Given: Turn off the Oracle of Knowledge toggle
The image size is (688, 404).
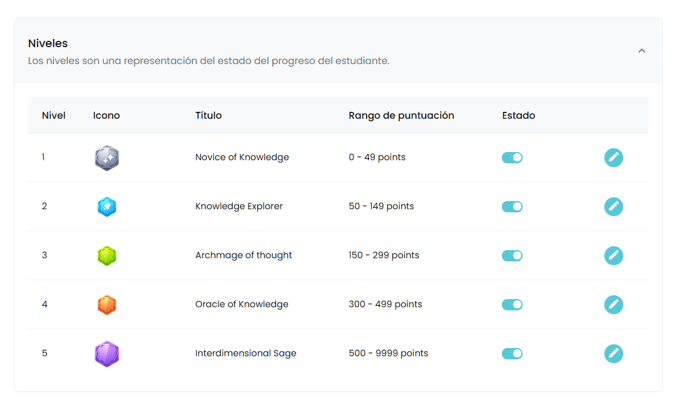Looking at the screenshot, I should tap(512, 304).
